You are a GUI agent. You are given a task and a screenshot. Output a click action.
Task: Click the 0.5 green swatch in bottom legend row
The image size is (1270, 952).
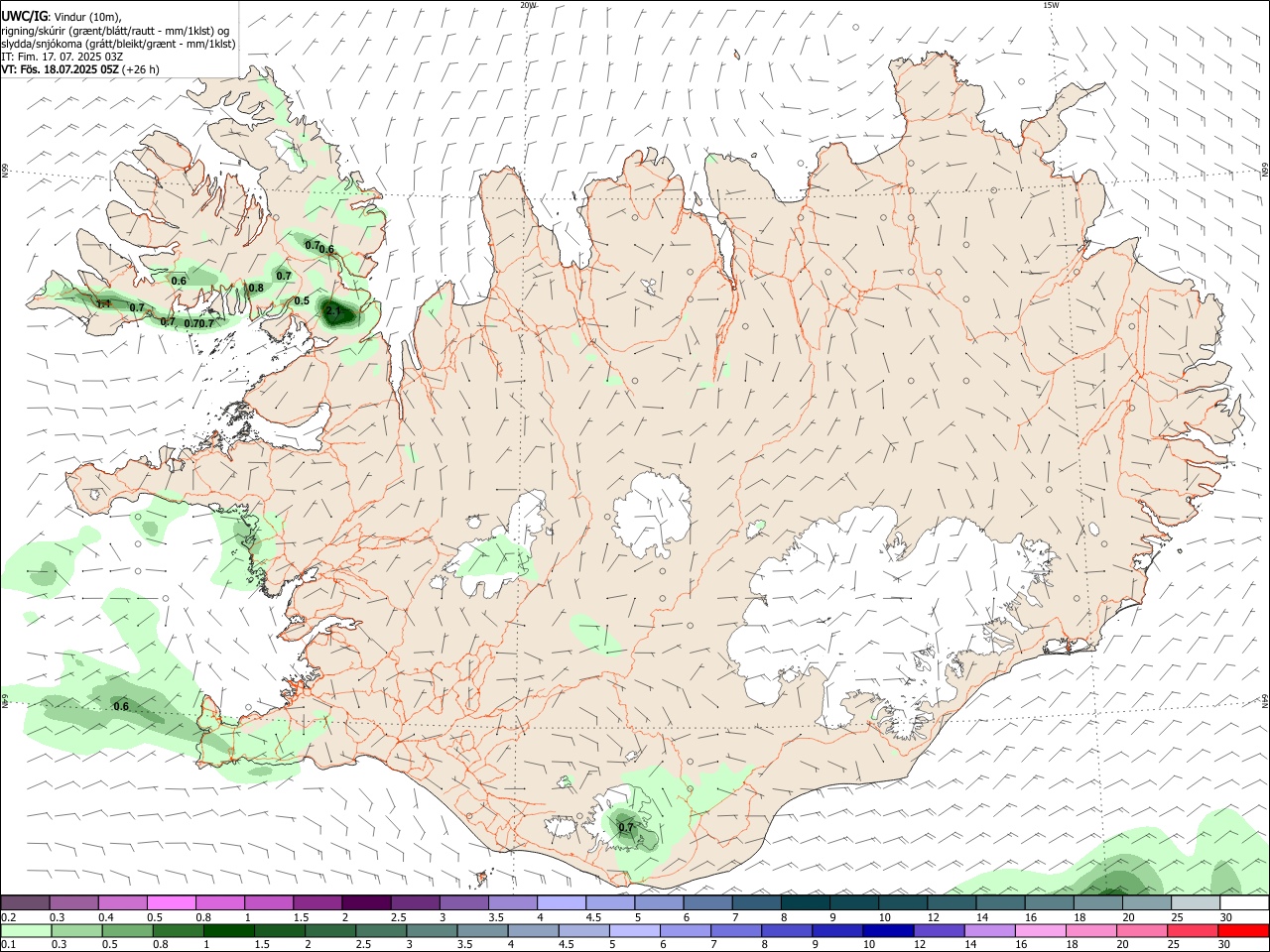click(x=126, y=931)
